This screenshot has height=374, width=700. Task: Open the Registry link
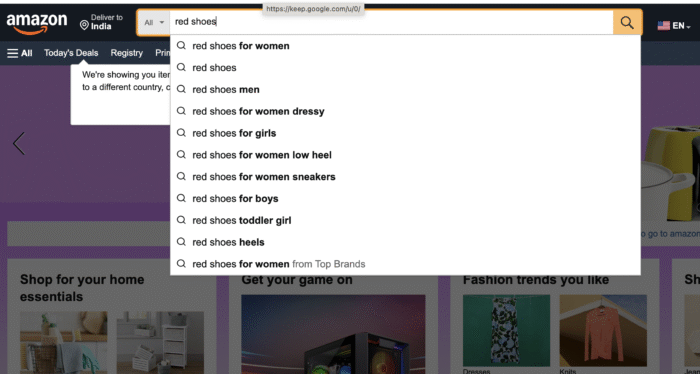click(x=127, y=53)
